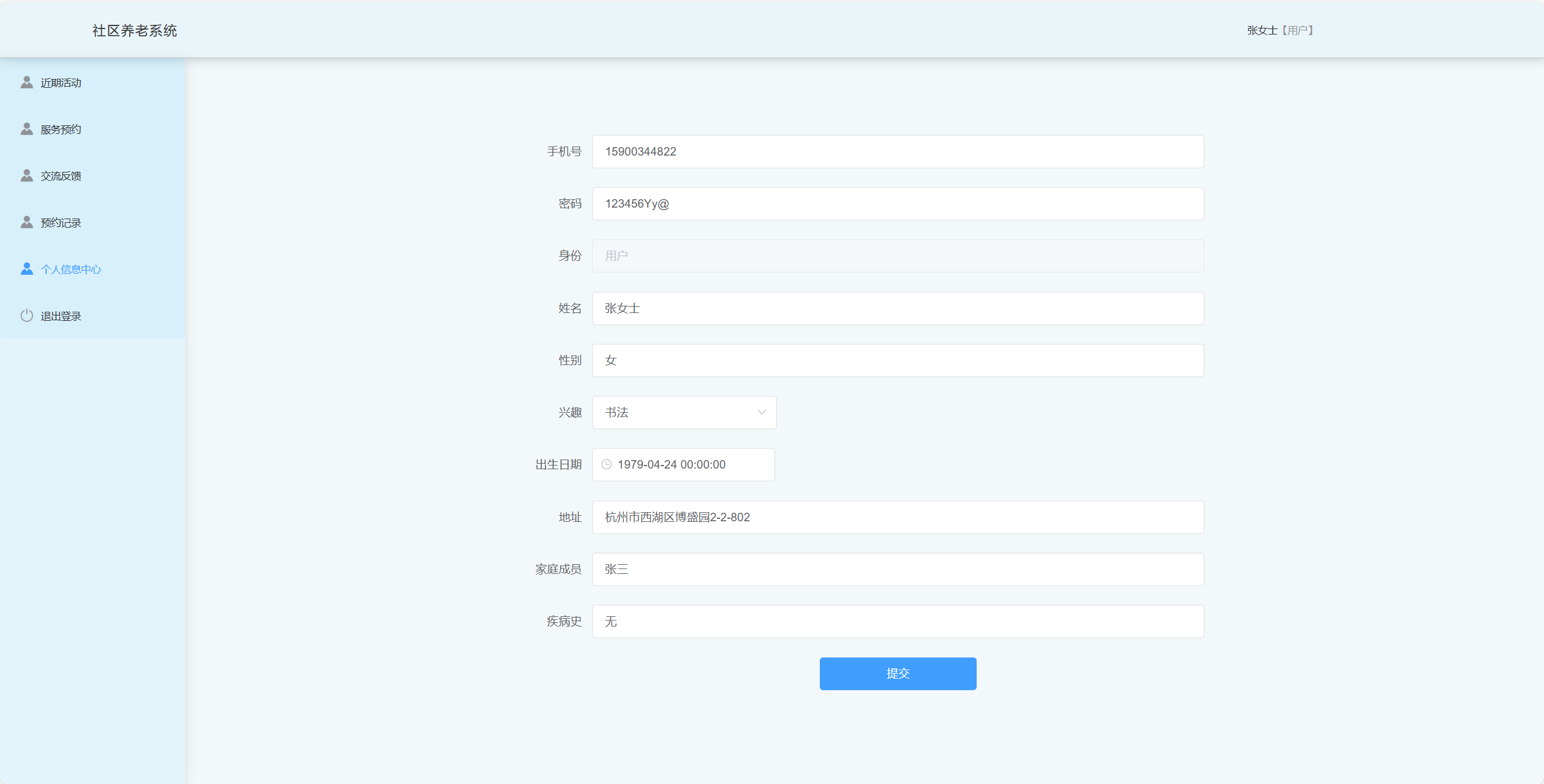Select the 近期活动 person icon in sidebar
This screenshot has height=784, width=1544.
27,82
